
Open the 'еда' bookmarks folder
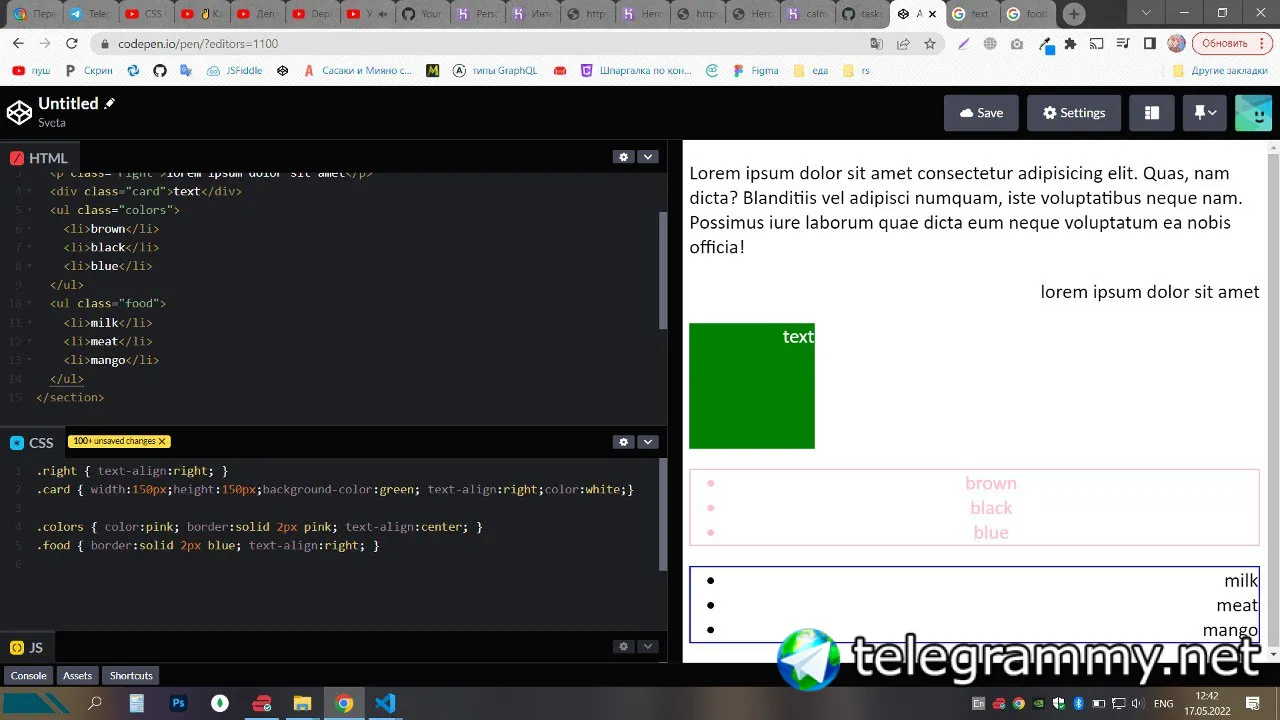[811, 71]
